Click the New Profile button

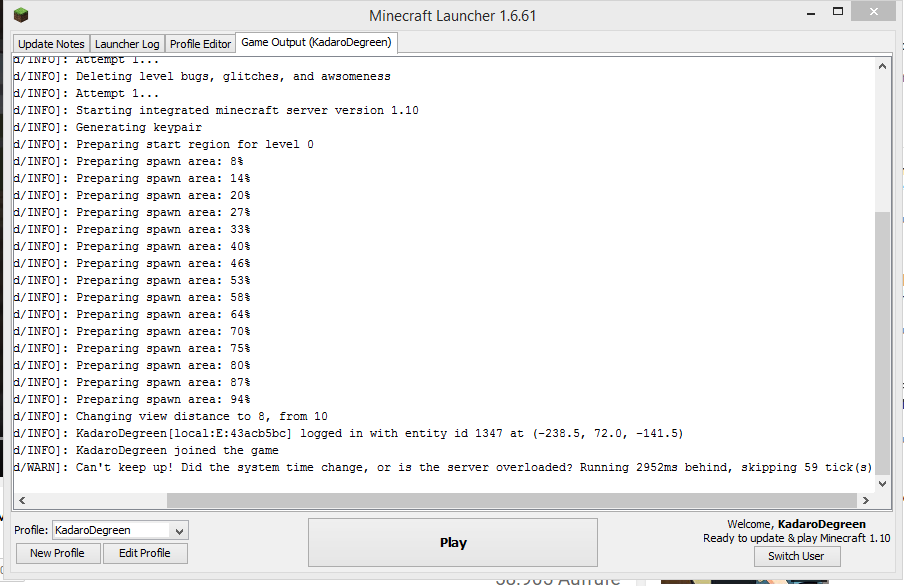[x=58, y=553]
